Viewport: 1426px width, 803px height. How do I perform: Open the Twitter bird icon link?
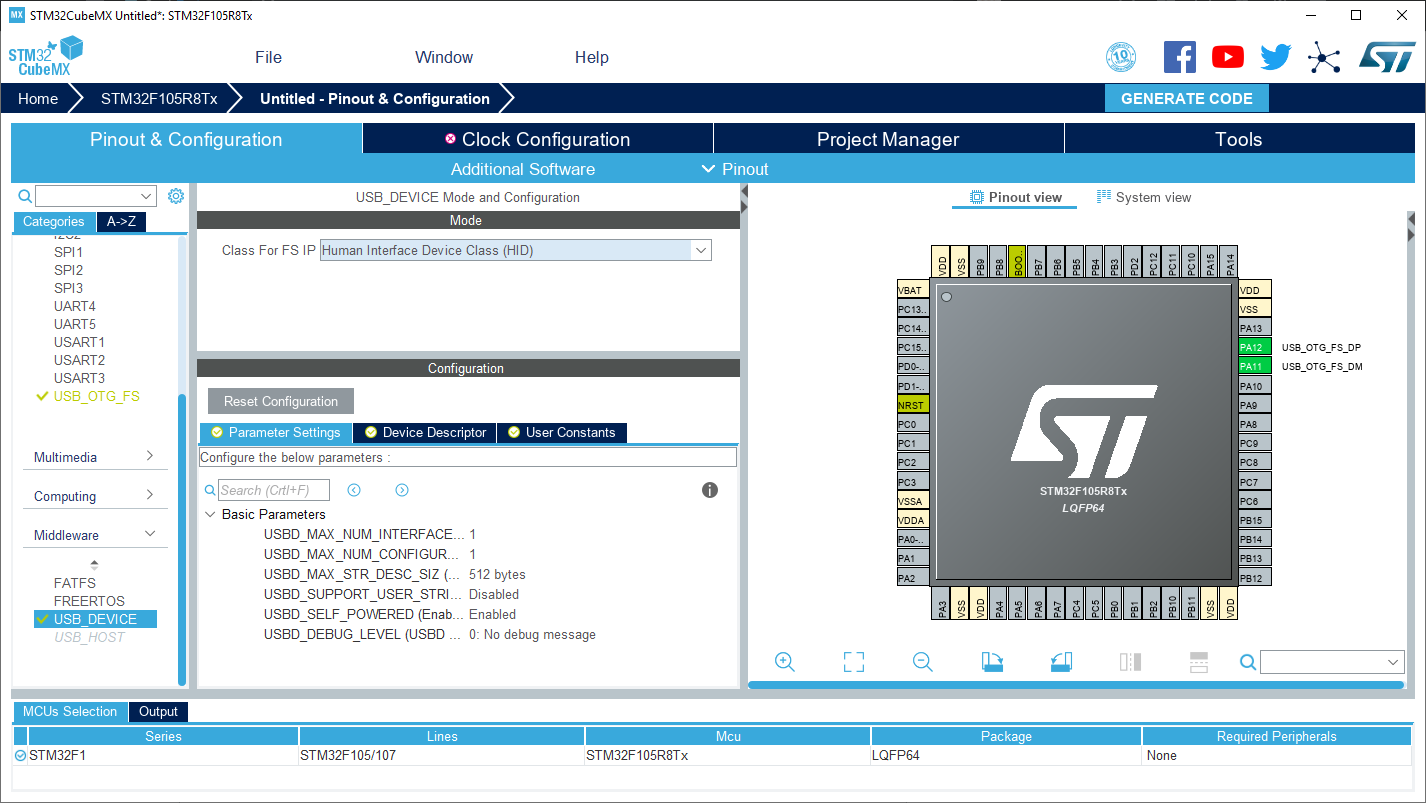1276,57
